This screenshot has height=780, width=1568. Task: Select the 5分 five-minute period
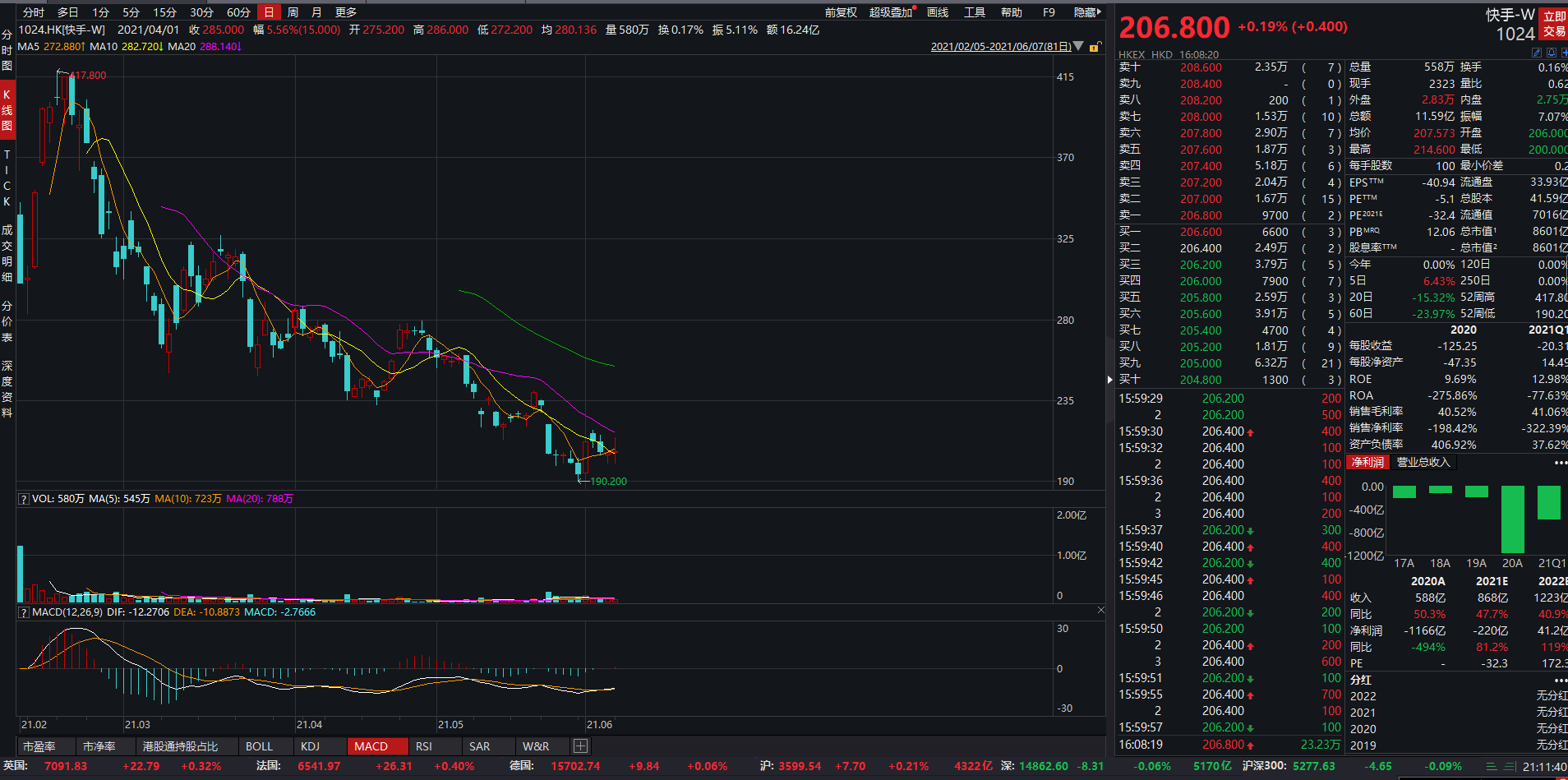pyautogui.click(x=131, y=12)
